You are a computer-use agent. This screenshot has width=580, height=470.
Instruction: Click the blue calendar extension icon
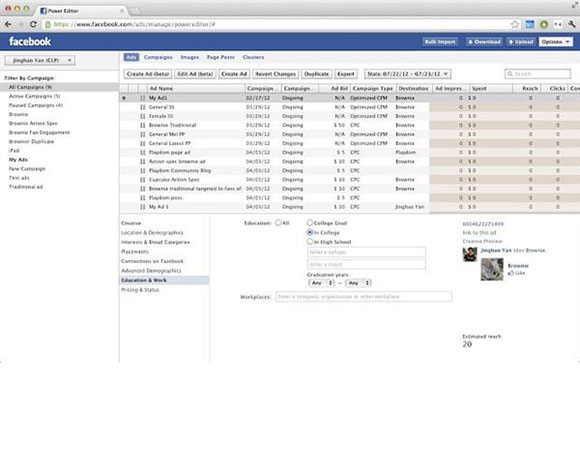pos(530,24)
